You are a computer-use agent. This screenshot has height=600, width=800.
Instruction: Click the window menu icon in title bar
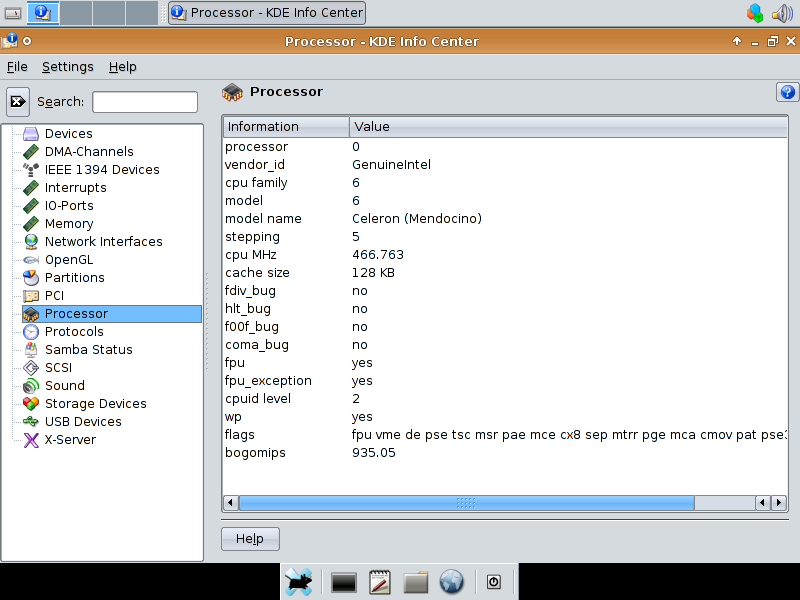(x=10, y=41)
